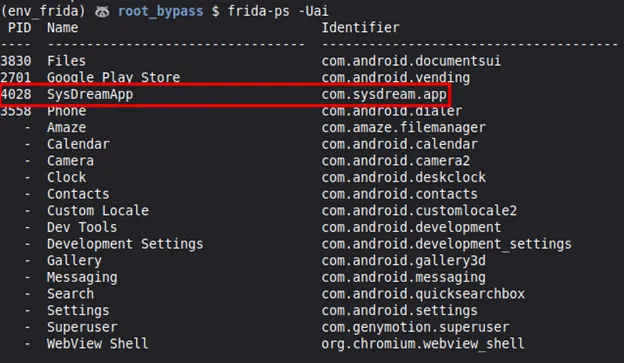The height and width of the screenshot is (363, 624).
Task: Select identifier 'com.android.documentsui'
Action: pos(411,61)
